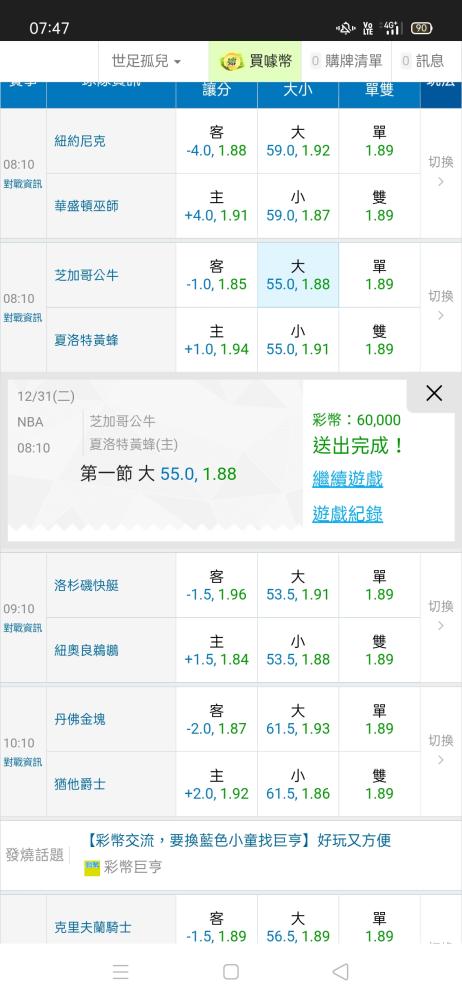The image size is (462, 1000).
Task: Tap the battery indicator in status bar
Action: 421,28
